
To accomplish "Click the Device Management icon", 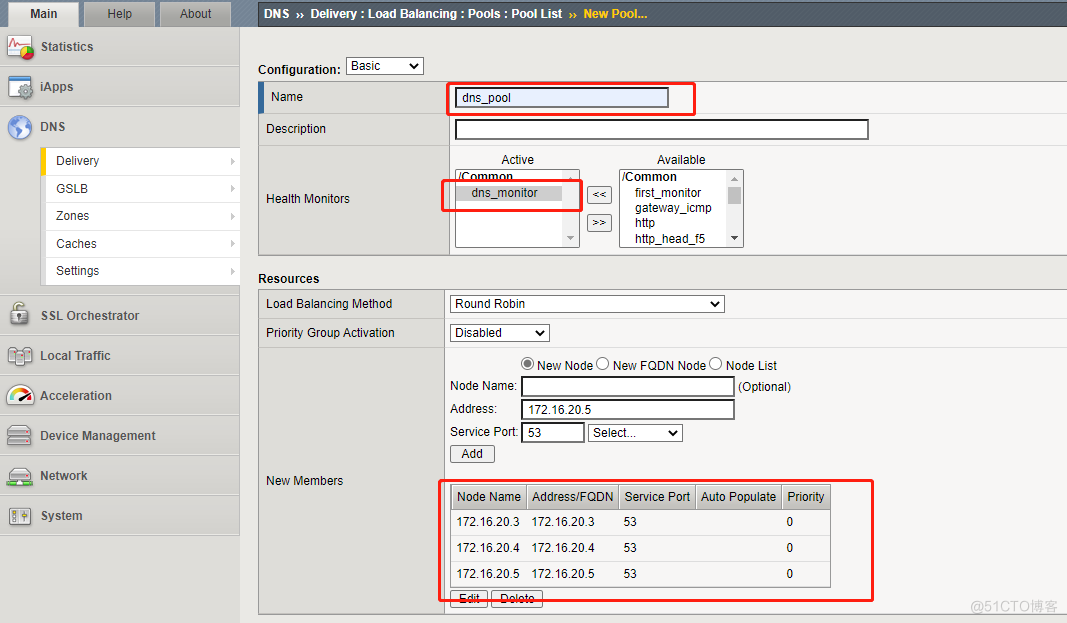I will point(20,436).
